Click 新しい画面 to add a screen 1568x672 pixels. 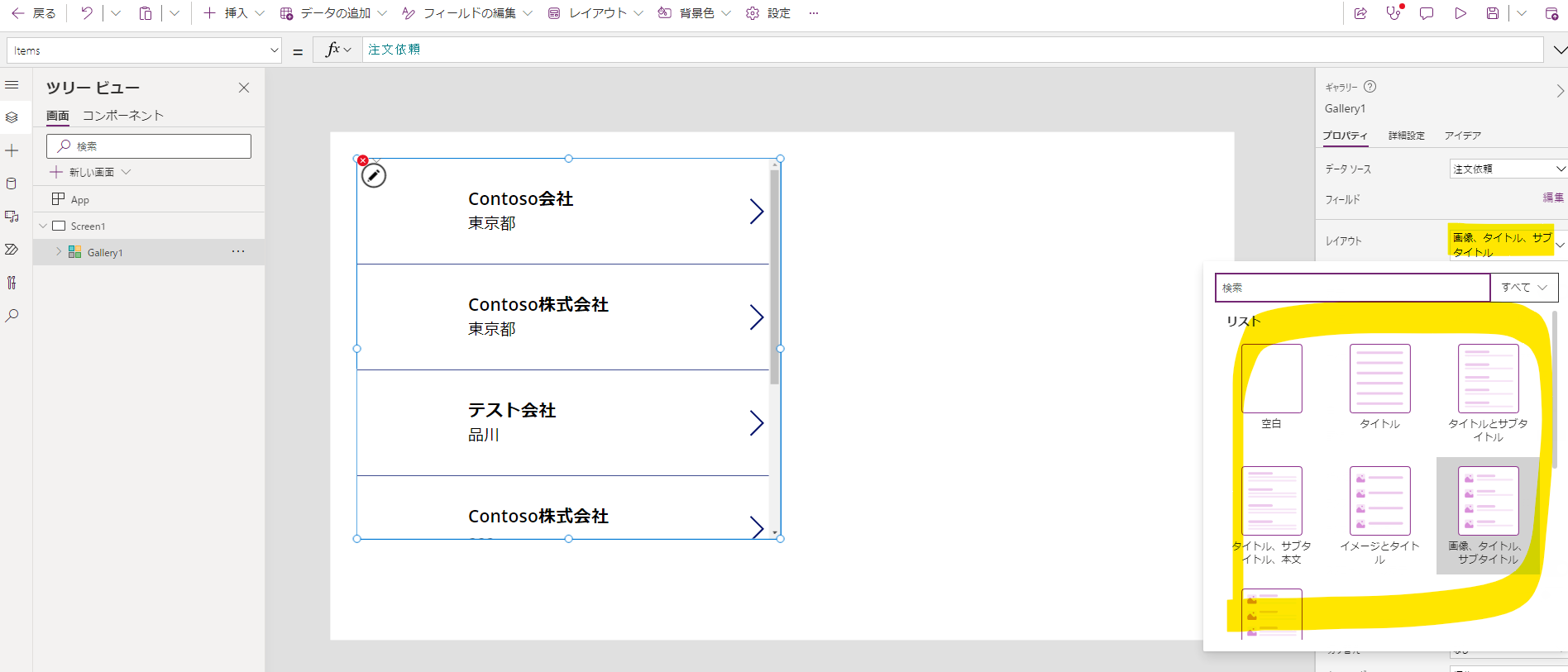[91, 172]
